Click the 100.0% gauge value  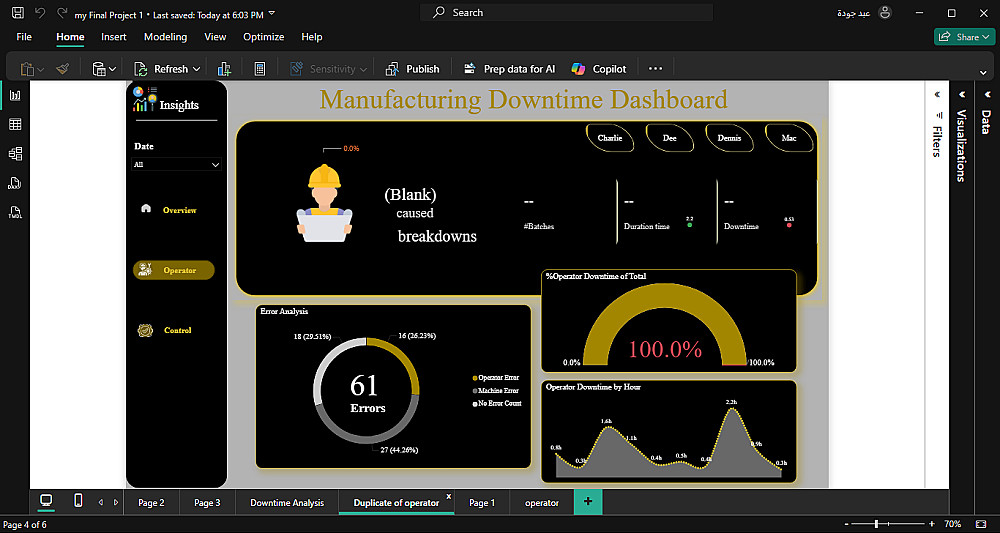665,349
